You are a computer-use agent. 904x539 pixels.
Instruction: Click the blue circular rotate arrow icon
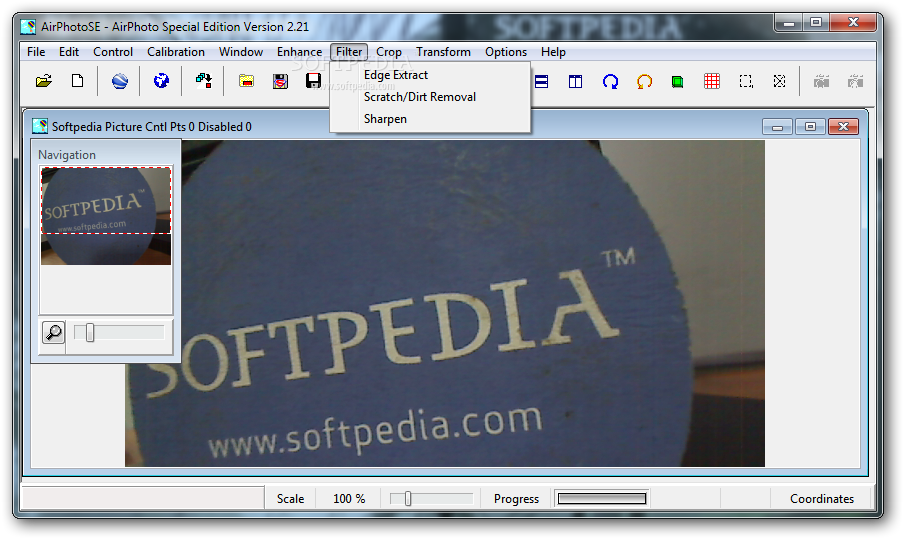pos(610,81)
